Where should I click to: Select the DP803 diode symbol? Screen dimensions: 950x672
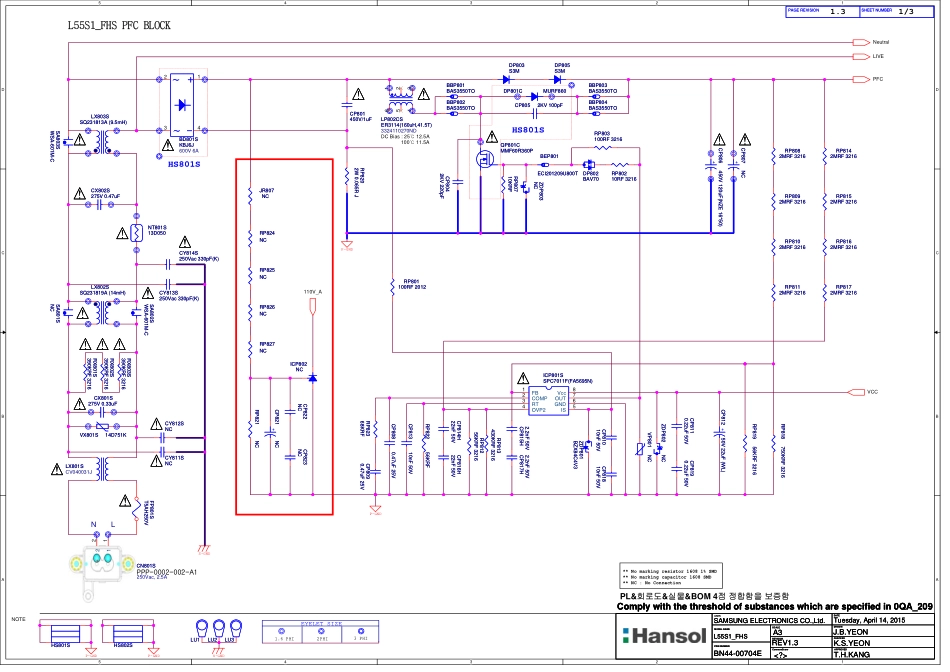tap(515, 78)
